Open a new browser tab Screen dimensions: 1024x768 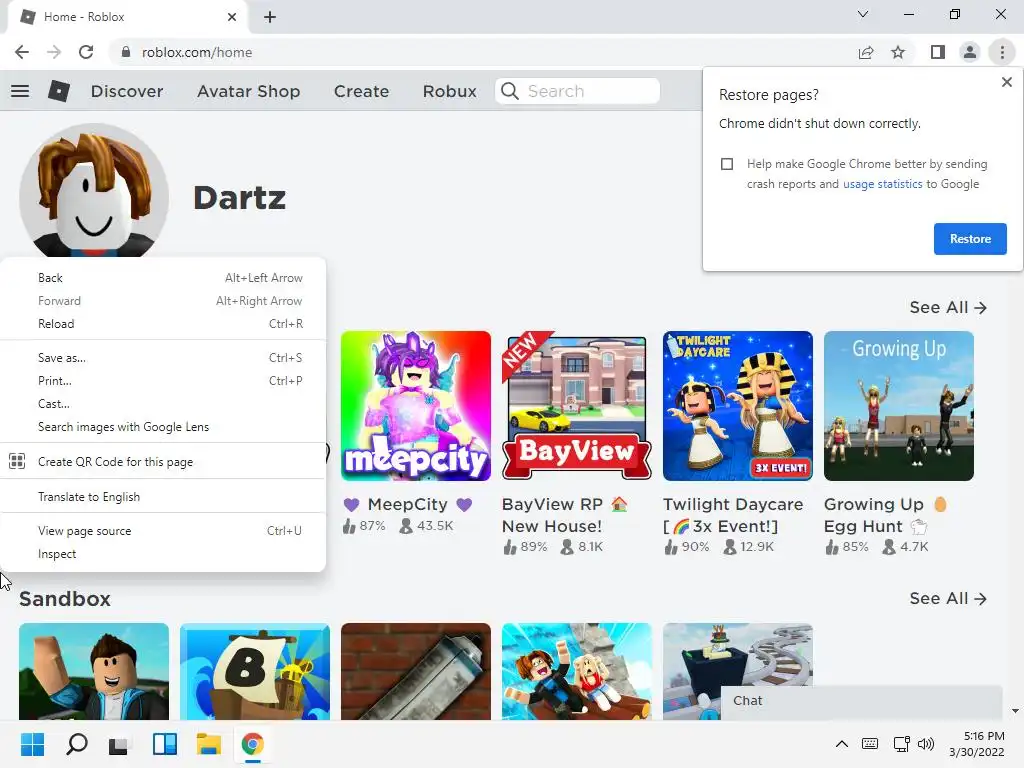click(270, 17)
